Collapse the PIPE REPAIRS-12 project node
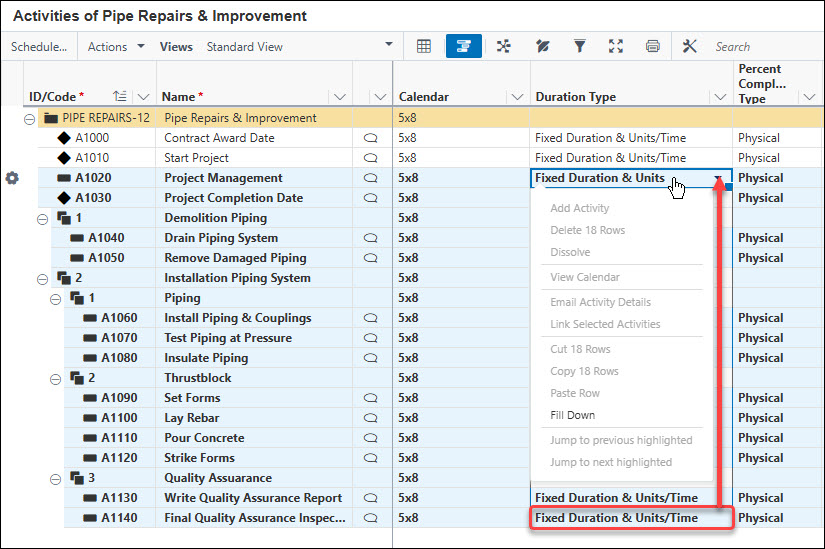Viewport: 825px width, 549px height. tap(29, 119)
